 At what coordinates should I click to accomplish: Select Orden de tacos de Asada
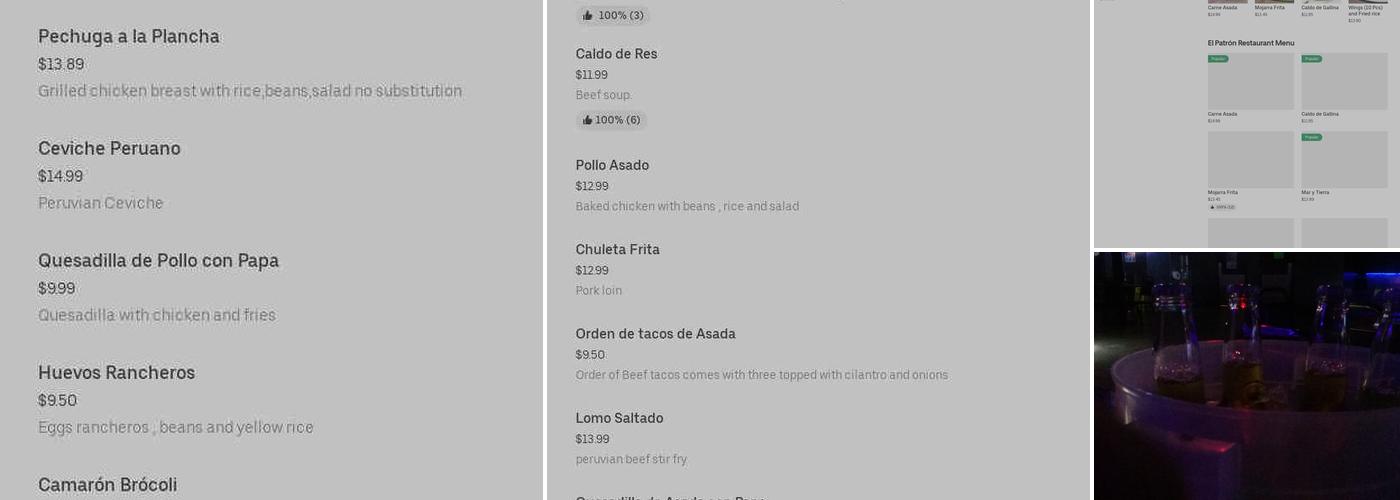coord(655,334)
